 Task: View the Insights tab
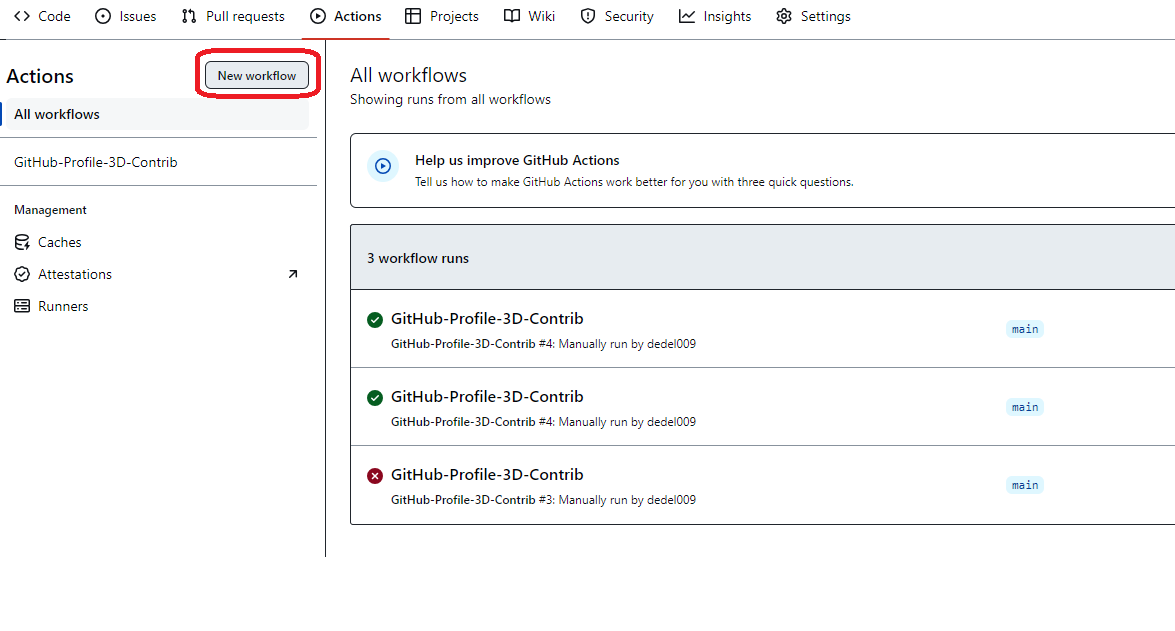point(715,16)
